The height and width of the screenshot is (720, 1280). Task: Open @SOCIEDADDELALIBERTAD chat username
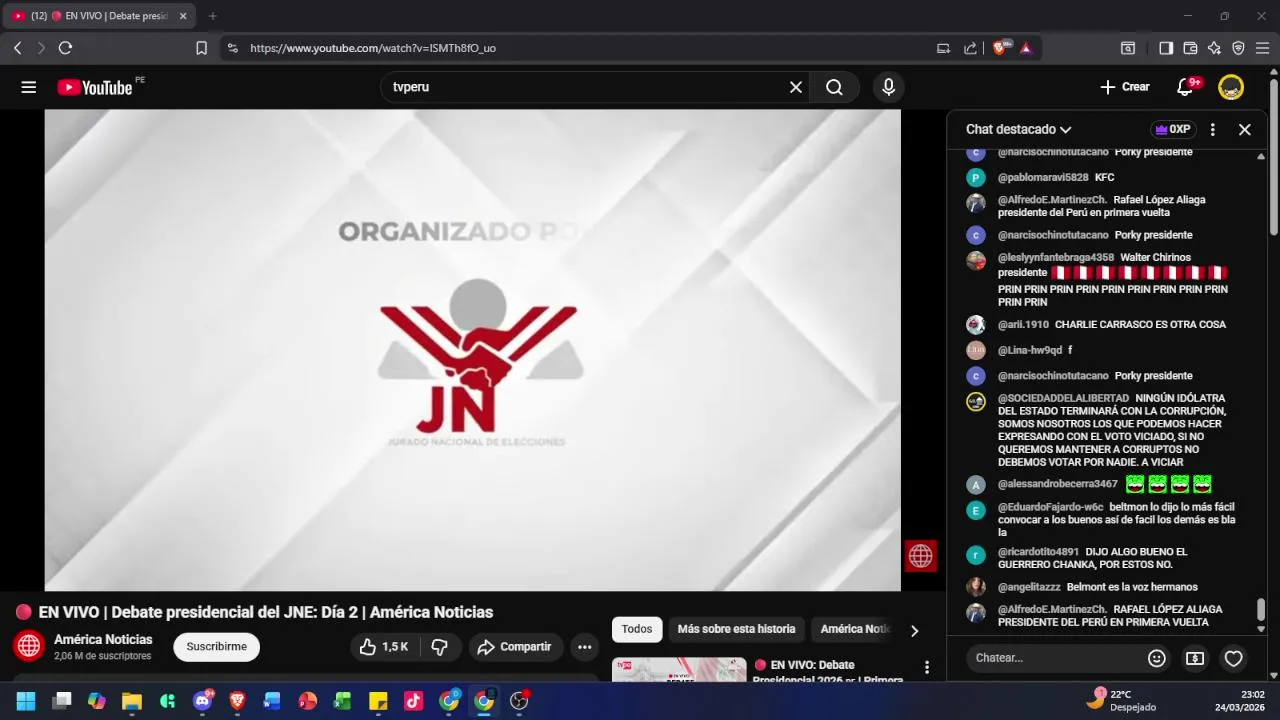click(1063, 398)
